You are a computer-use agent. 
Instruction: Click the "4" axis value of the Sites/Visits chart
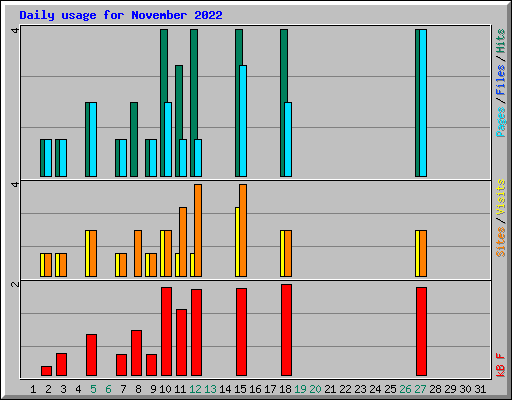pyautogui.click(x=15, y=184)
